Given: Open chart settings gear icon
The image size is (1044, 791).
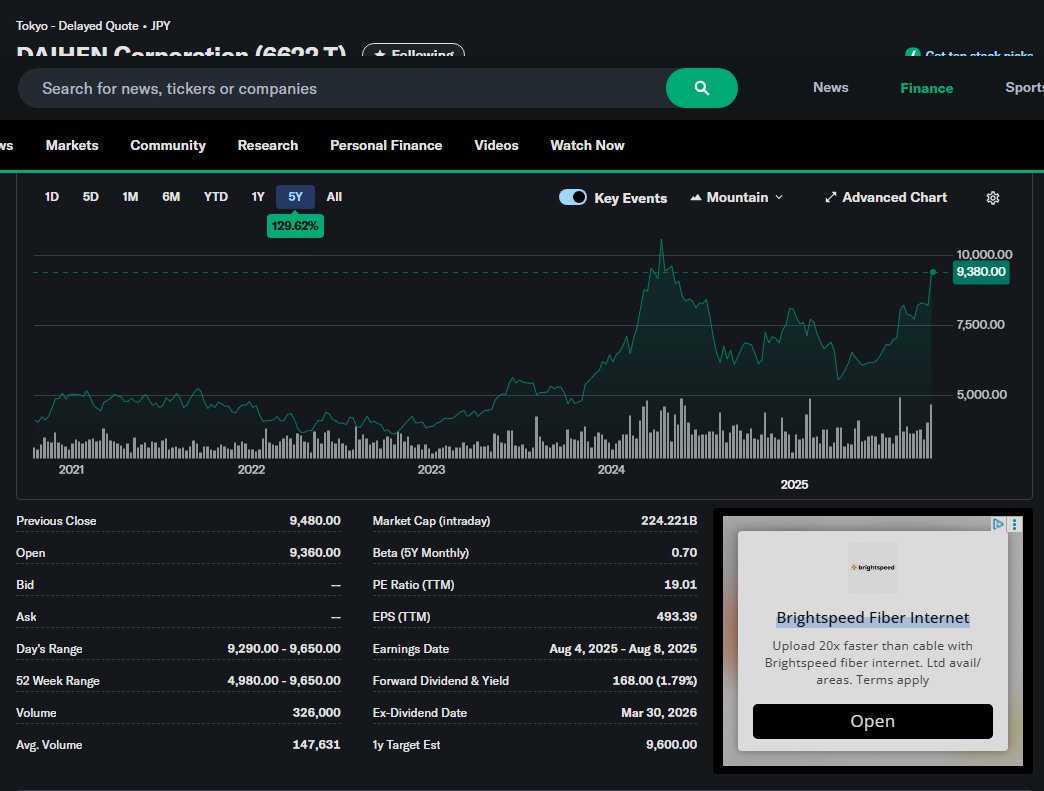Looking at the screenshot, I should [x=993, y=198].
